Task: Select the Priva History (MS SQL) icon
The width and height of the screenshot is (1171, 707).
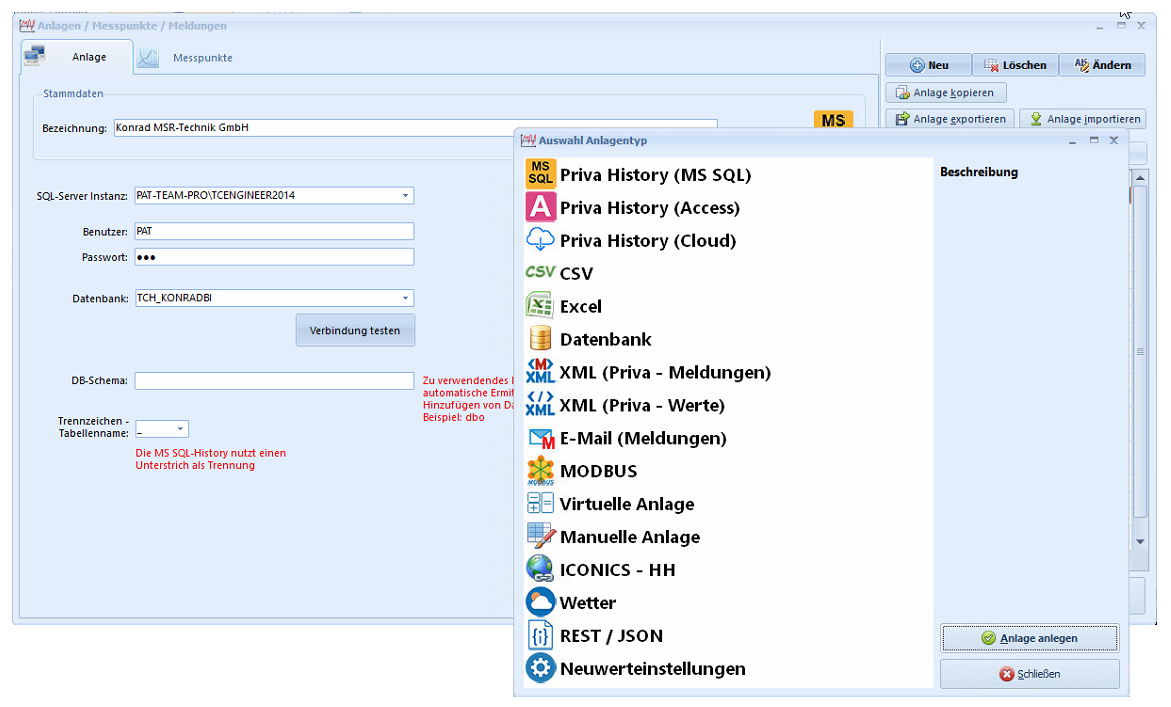Action: point(540,174)
